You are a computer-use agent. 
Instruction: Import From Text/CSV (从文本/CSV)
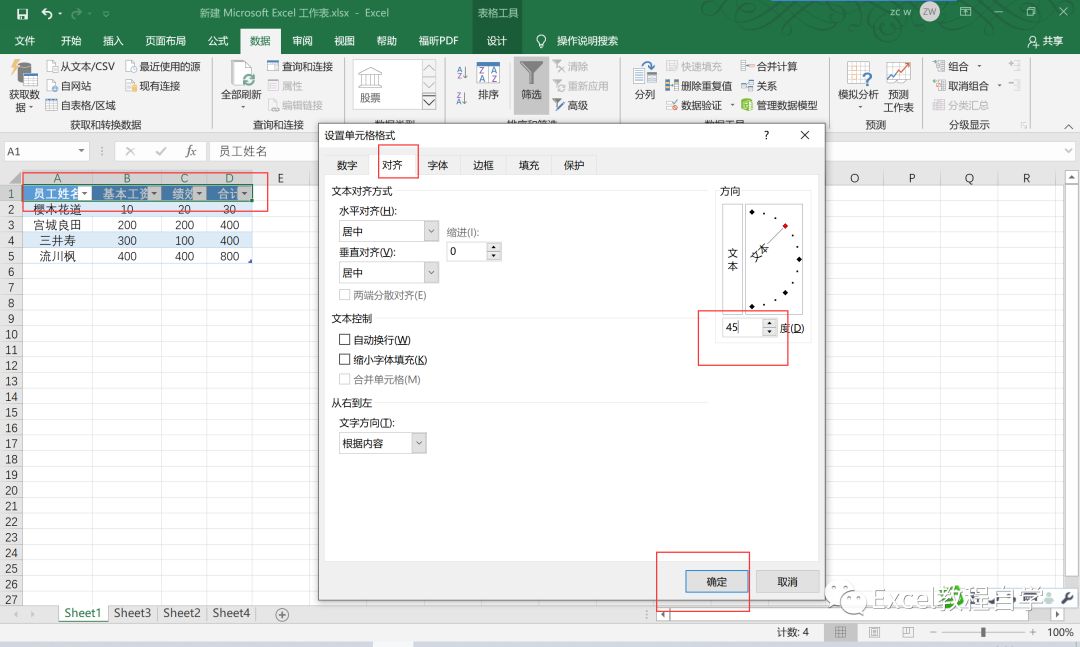[x=81, y=66]
